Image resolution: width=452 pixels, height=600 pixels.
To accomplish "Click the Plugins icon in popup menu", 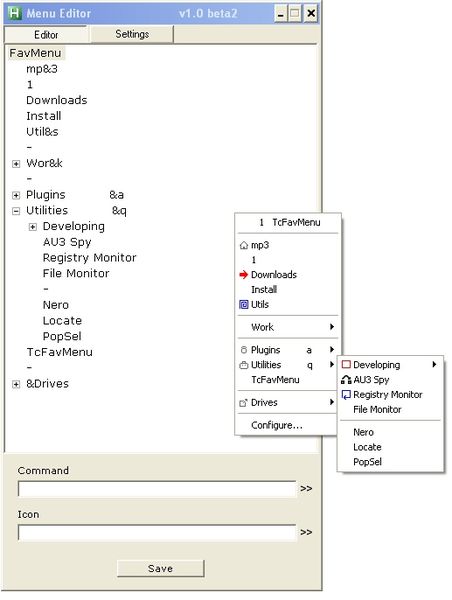I will point(243,350).
